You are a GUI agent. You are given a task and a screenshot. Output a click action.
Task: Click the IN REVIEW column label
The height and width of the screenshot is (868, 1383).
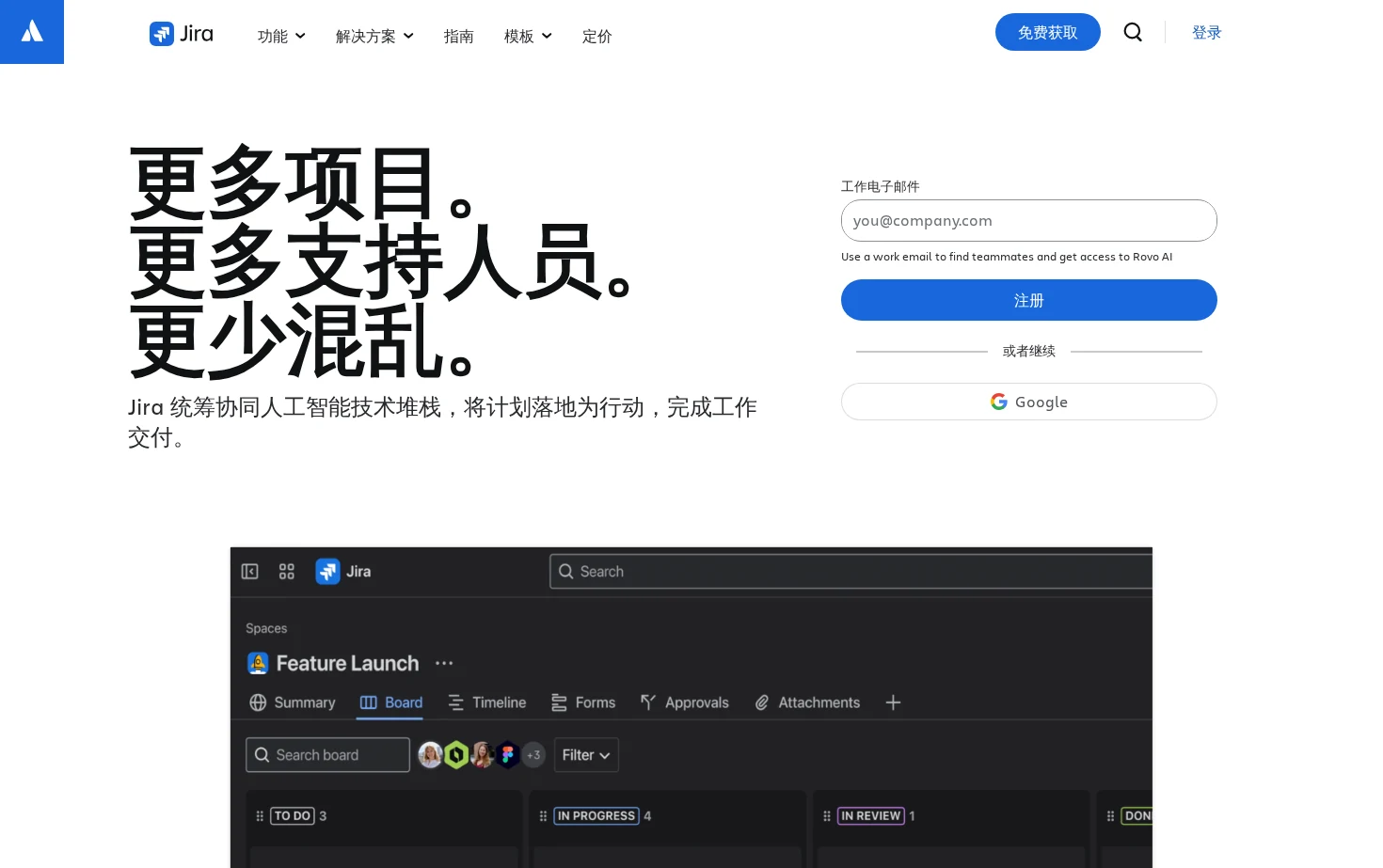pyautogui.click(x=871, y=816)
